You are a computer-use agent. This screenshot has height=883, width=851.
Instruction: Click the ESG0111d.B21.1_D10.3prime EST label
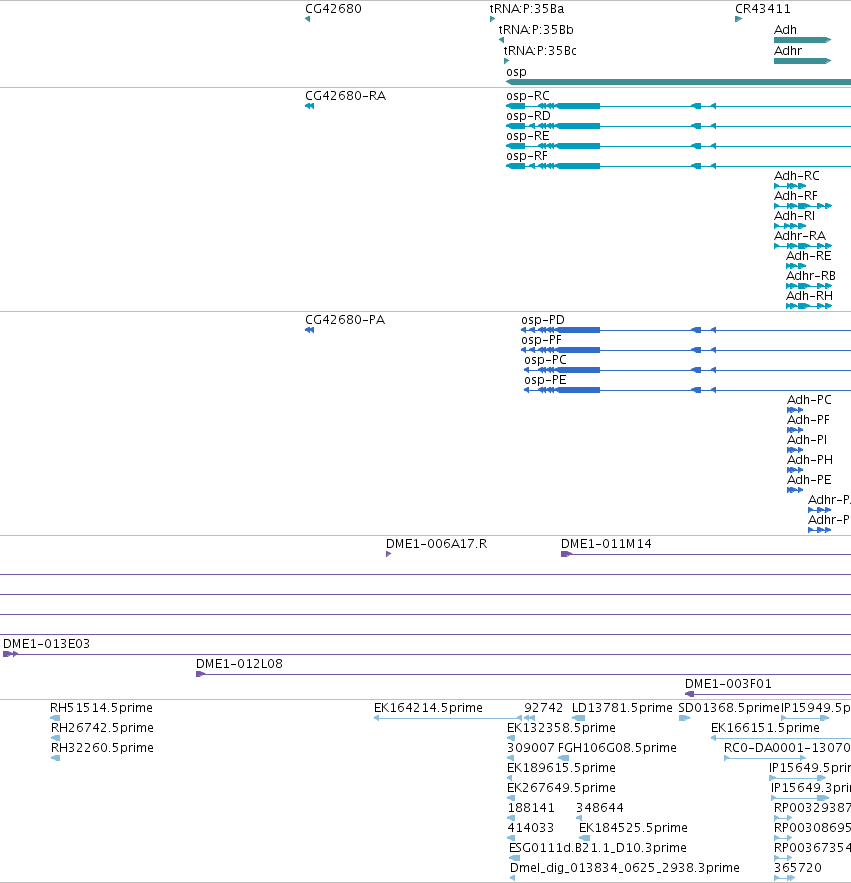(598, 848)
